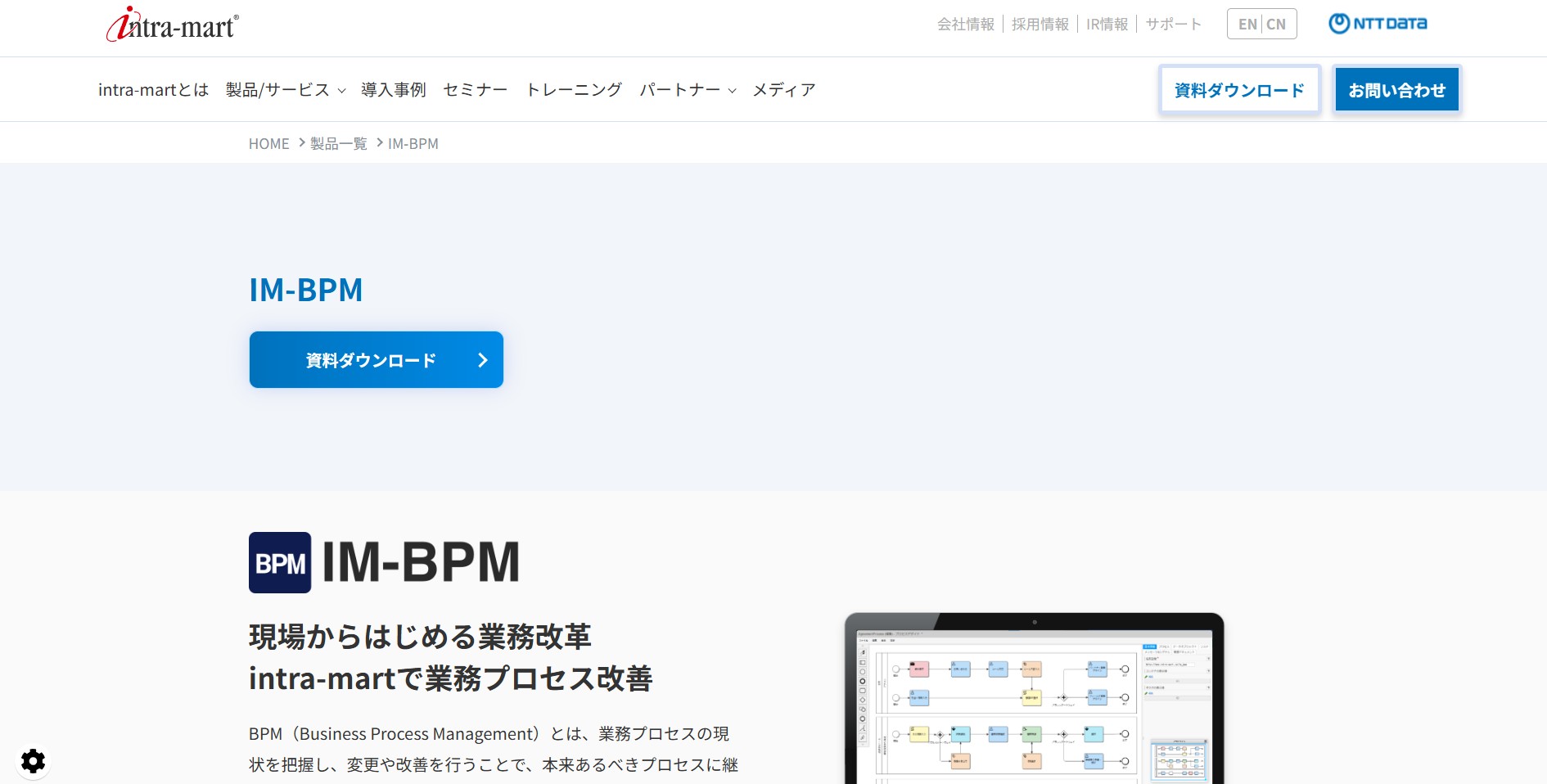Click the large IM-BPM product wordmark
1547x784 pixels.
point(421,562)
